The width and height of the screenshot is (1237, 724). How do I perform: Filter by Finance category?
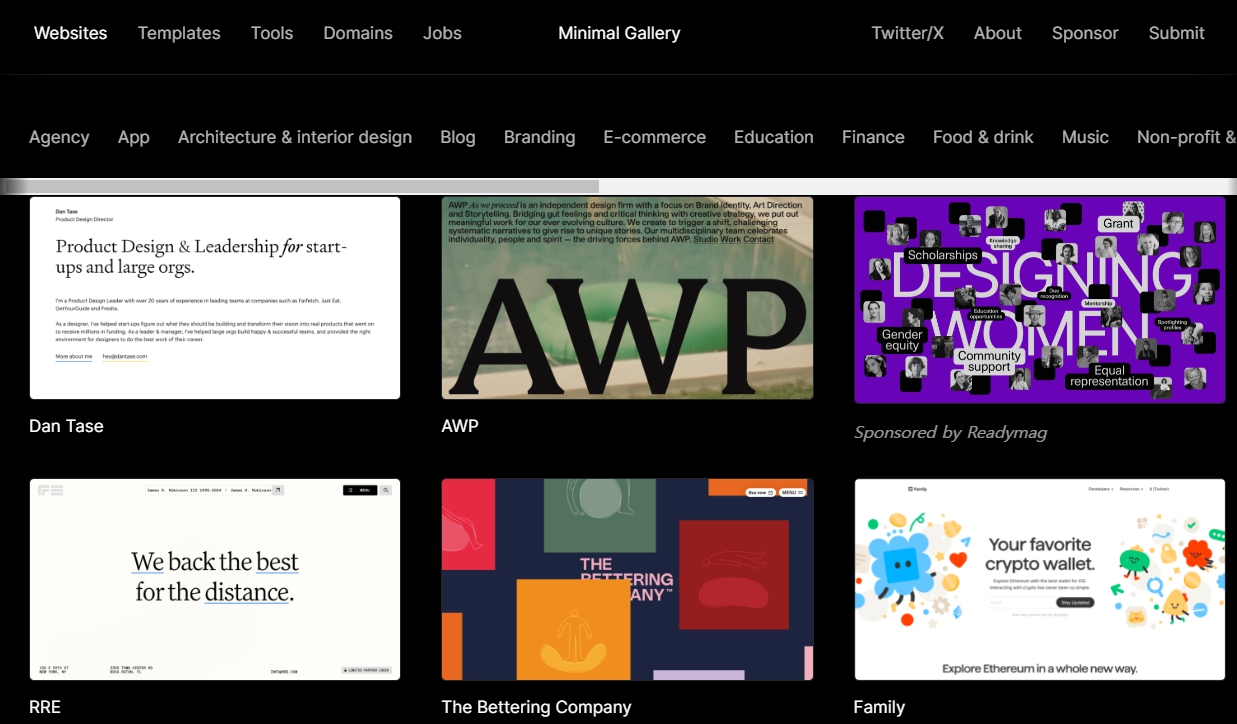873,137
